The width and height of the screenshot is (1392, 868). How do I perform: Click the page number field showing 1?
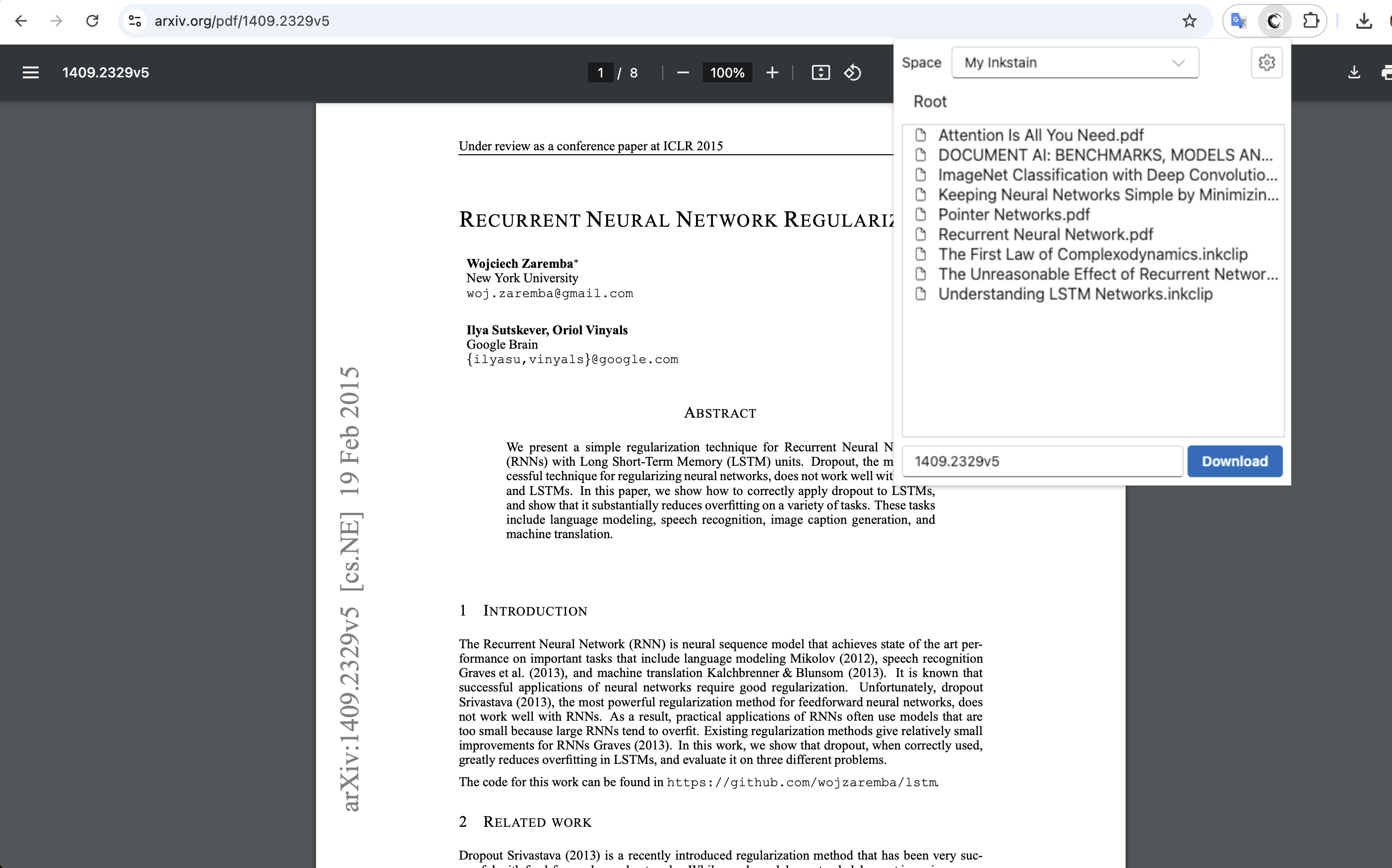click(600, 72)
